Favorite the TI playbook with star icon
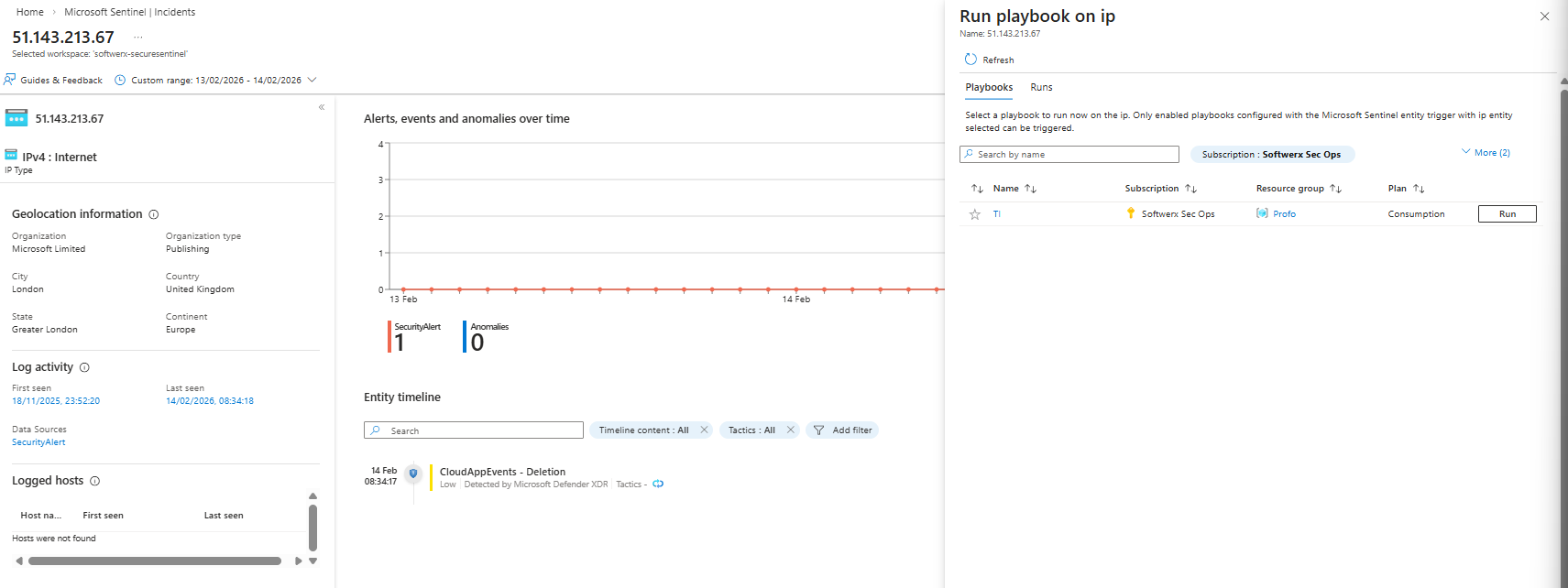Image resolution: width=1568 pixels, height=588 pixels. pyautogui.click(x=975, y=214)
